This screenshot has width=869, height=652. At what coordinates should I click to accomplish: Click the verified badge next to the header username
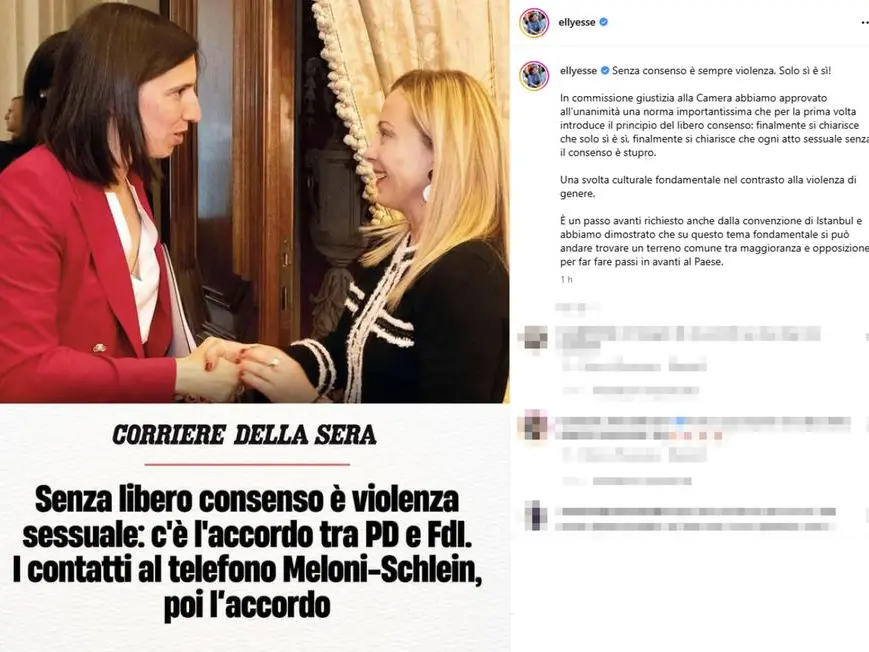pyautogui.click(x=604, y=22)
